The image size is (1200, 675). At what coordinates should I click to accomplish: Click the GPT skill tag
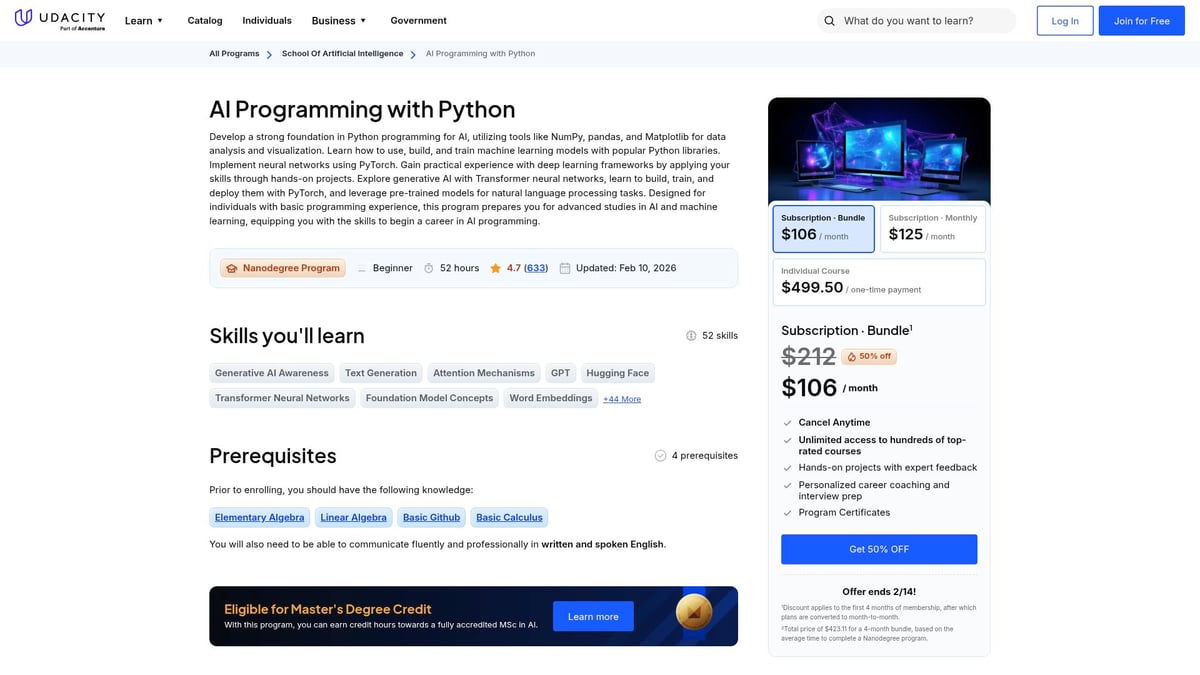pos(561,373)
